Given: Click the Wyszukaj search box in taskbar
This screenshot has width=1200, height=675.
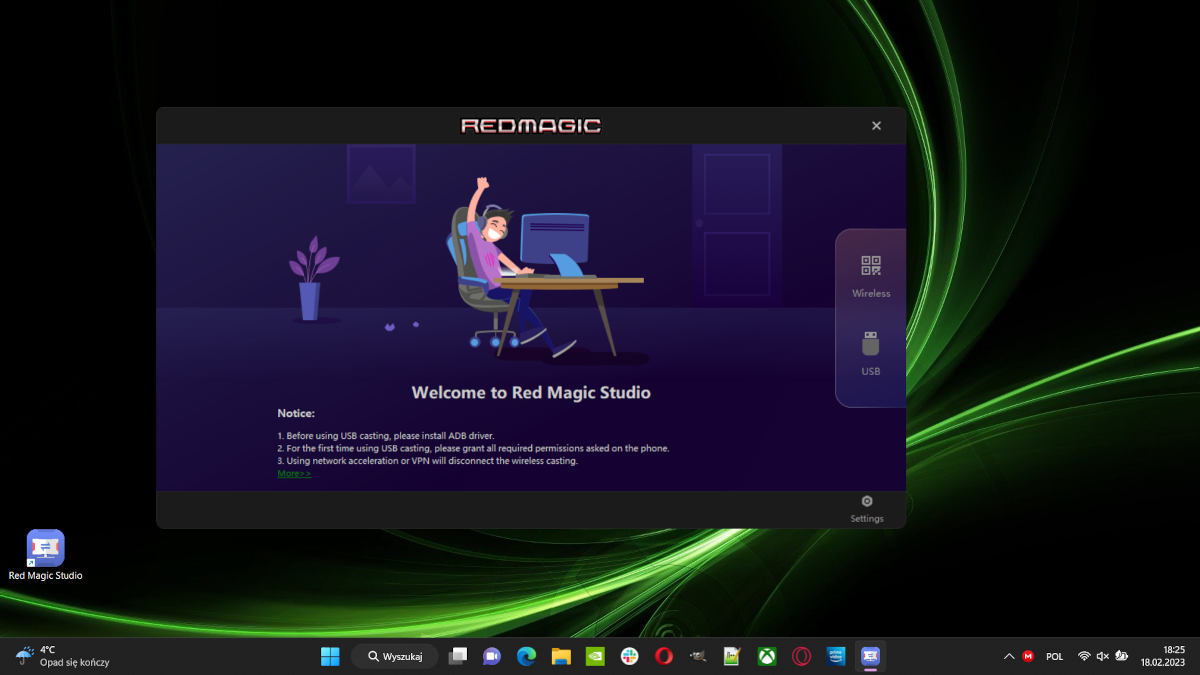Looking at the screenshot, I should (395, 656).
